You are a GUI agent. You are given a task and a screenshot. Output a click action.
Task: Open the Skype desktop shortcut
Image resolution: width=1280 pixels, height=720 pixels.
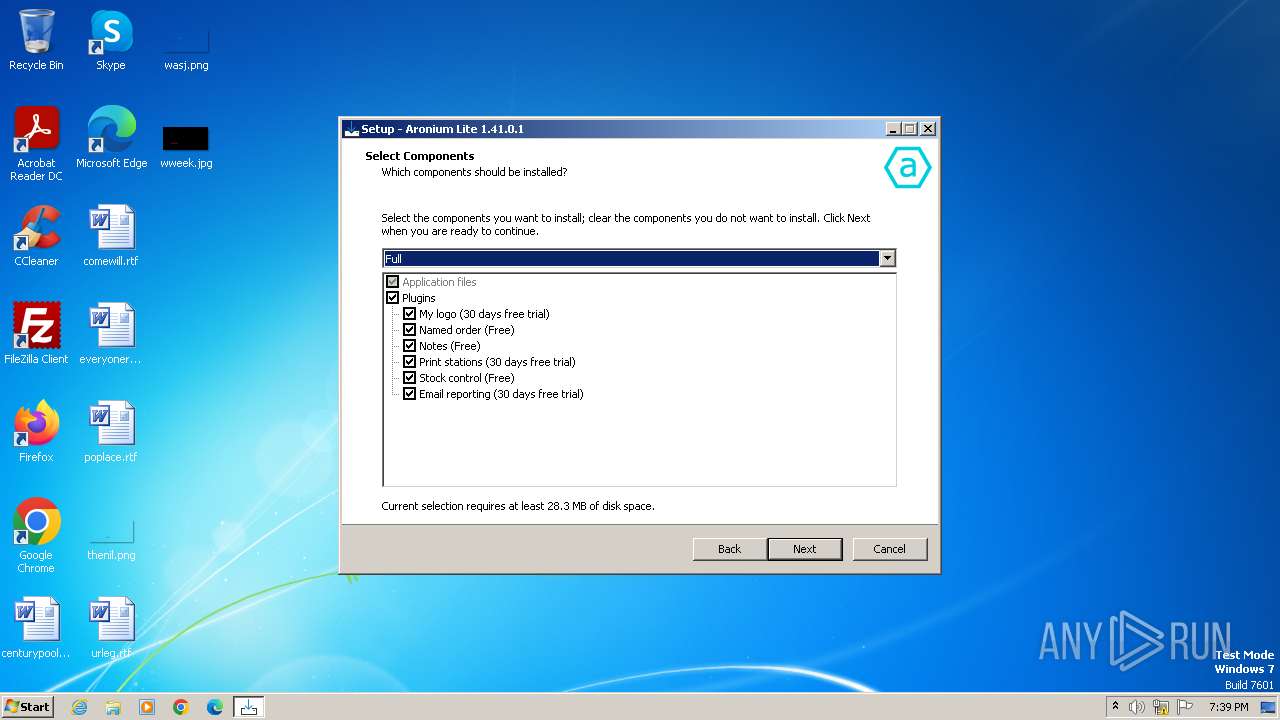(110, 40)
